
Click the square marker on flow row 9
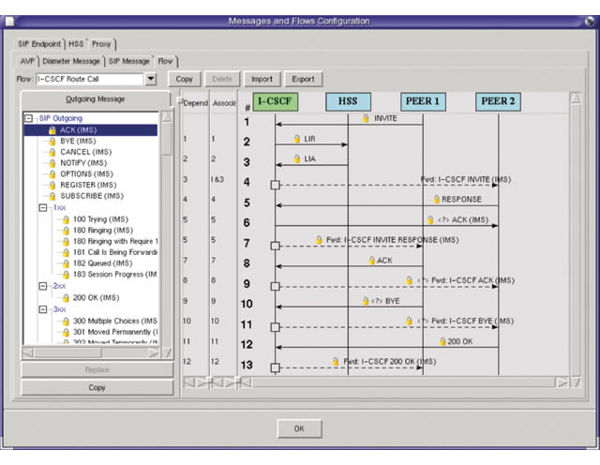(275, 286)
